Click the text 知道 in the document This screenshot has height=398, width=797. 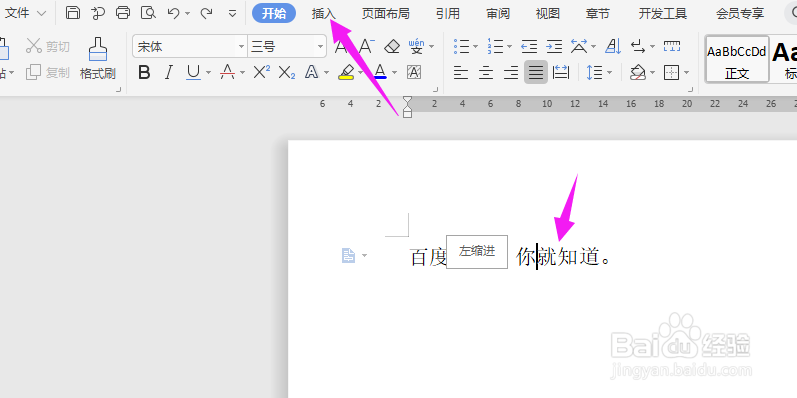(x=579, y=258)
